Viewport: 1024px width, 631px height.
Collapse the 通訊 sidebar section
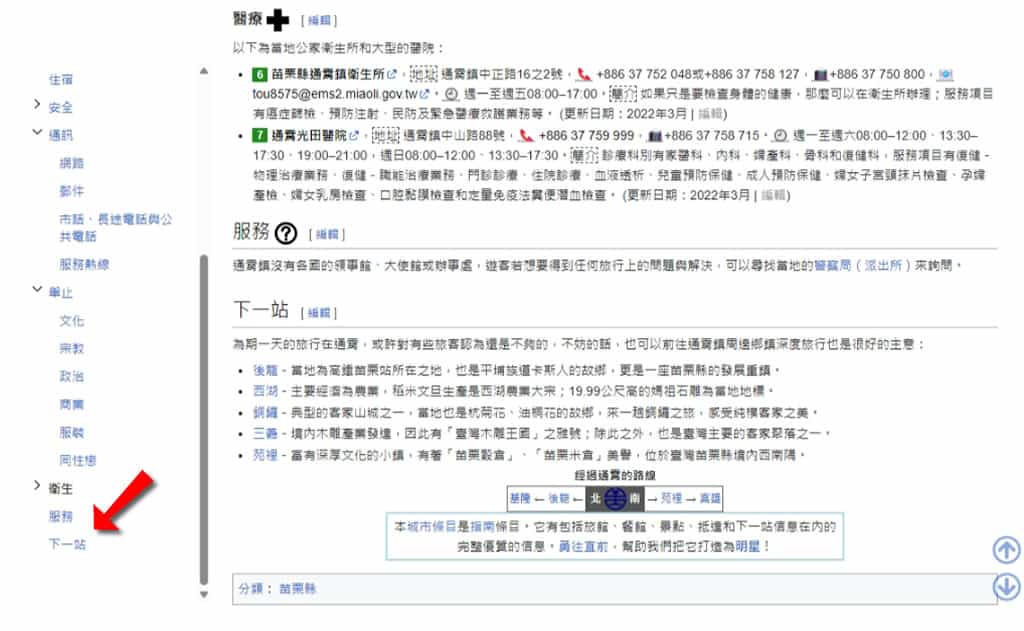click(x=37, y=133)
